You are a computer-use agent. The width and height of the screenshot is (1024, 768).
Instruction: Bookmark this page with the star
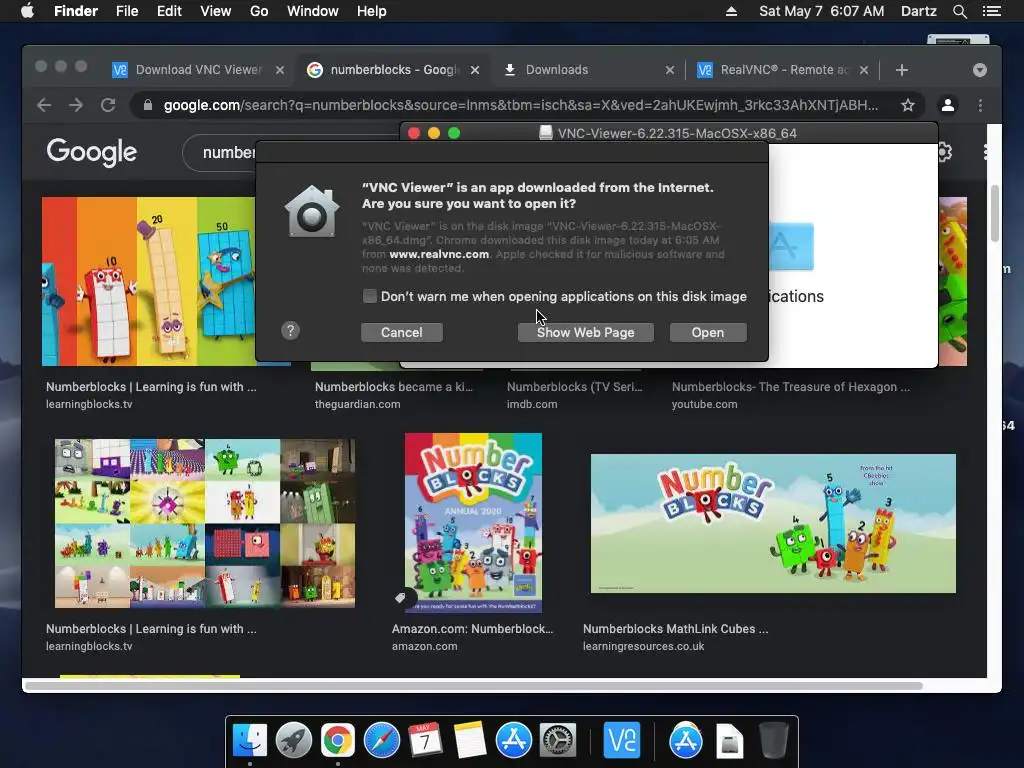[x=908, y=105]
